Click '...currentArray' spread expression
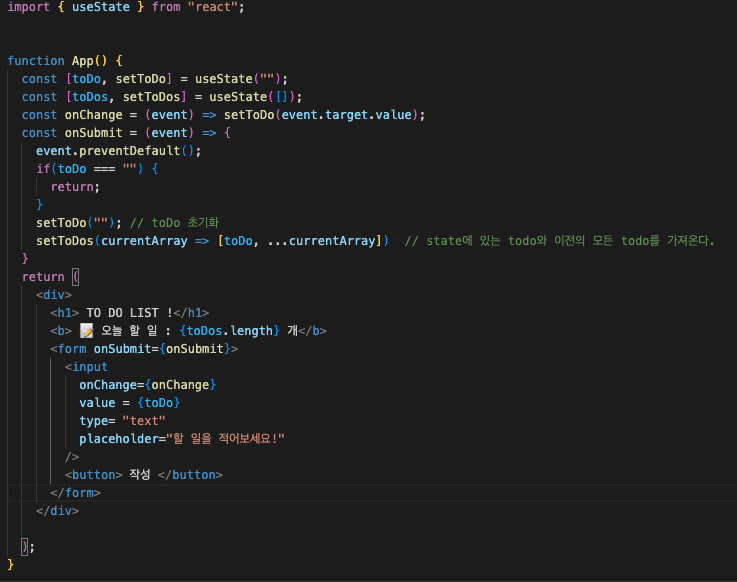Image resolution: width=737 pixels, height=582 pixels. click(321, 241)
